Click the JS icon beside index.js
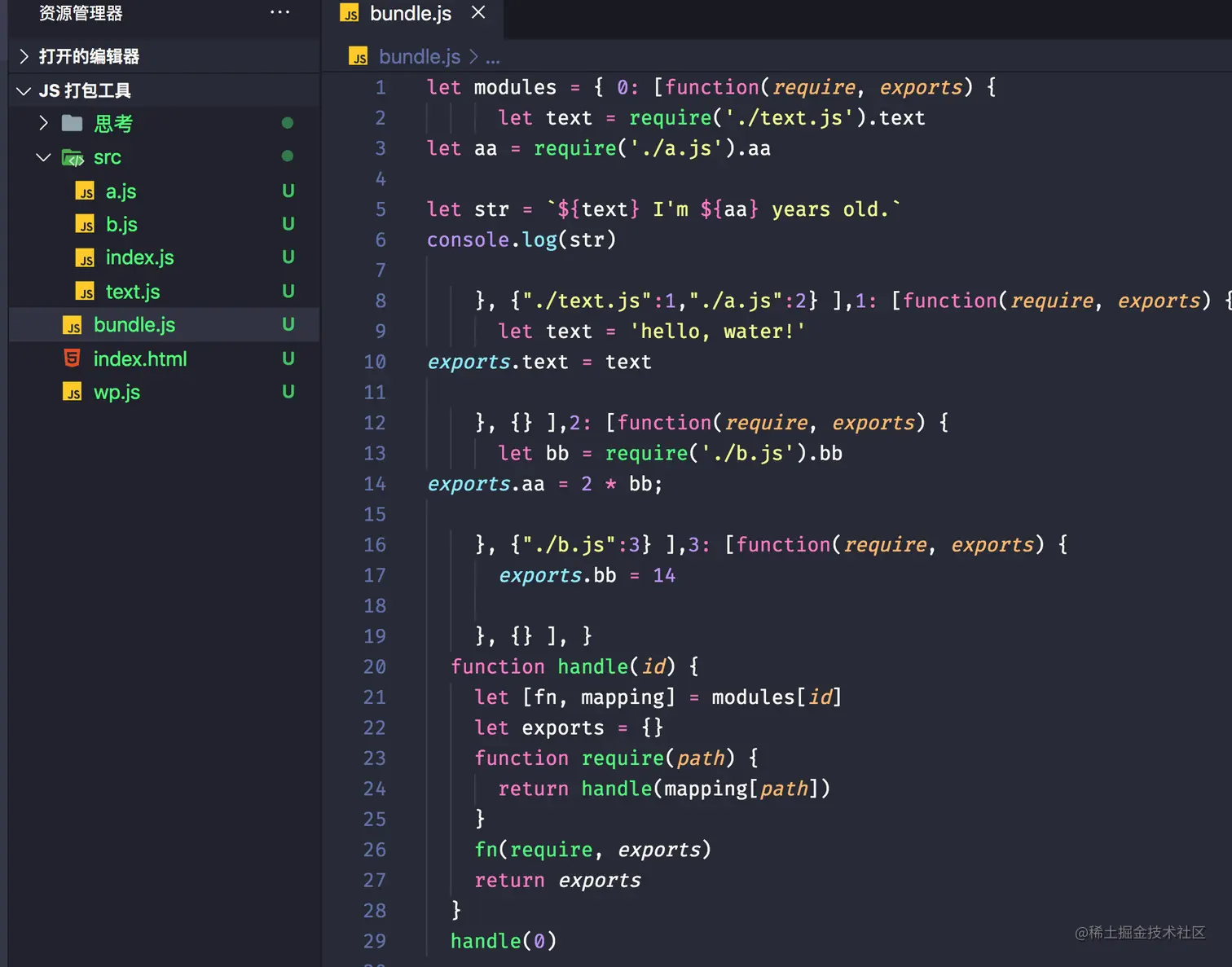This screenshot has height=967, width=1232. tap(85, 258)
